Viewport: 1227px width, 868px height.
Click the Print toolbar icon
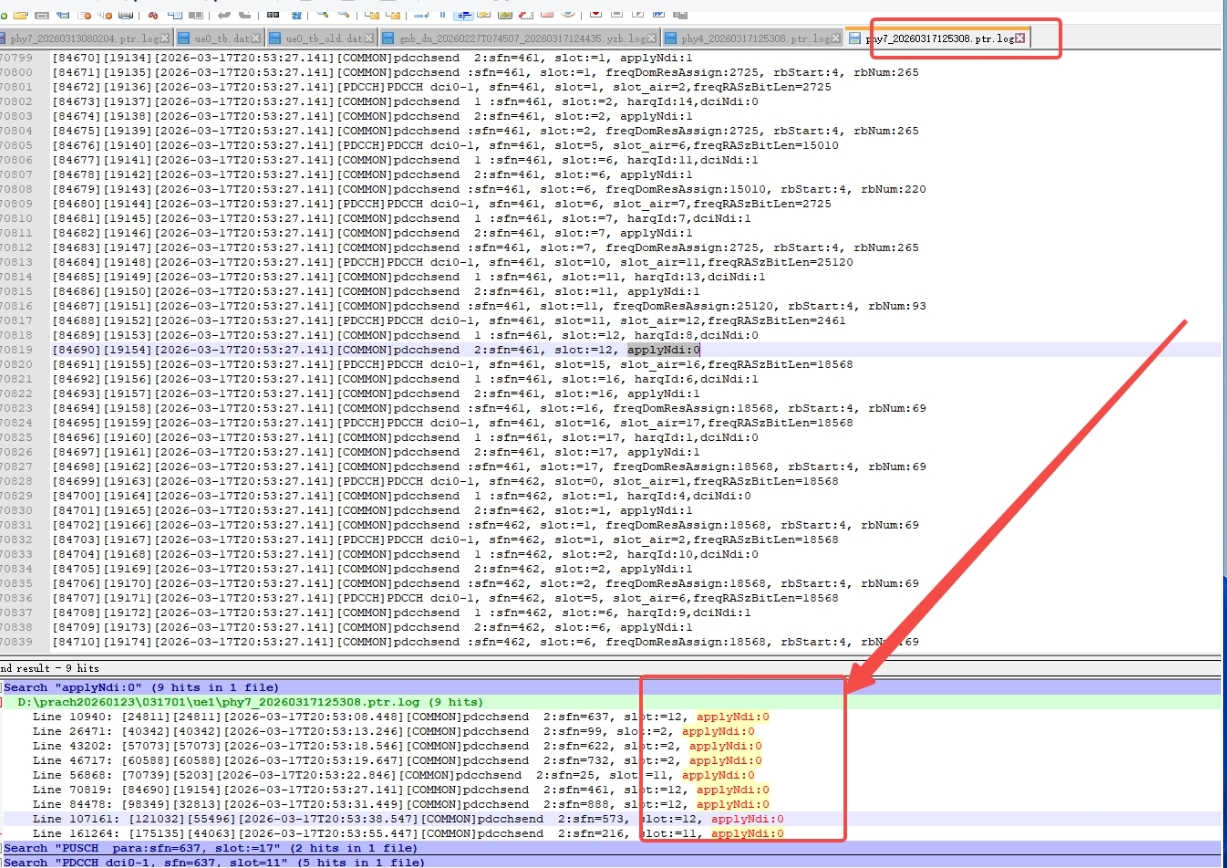click(x=125, y=14)
